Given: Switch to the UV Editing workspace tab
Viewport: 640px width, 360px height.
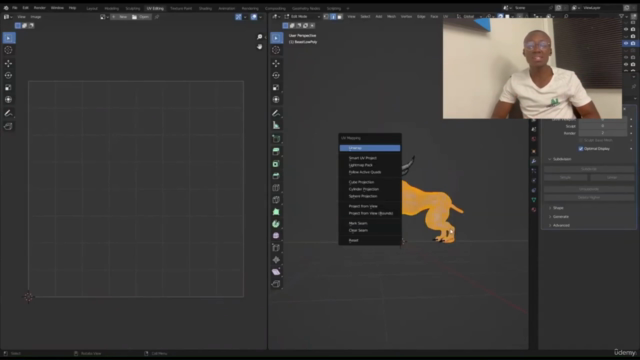Looking at the screenshot, I should click(x=155, y=8).
